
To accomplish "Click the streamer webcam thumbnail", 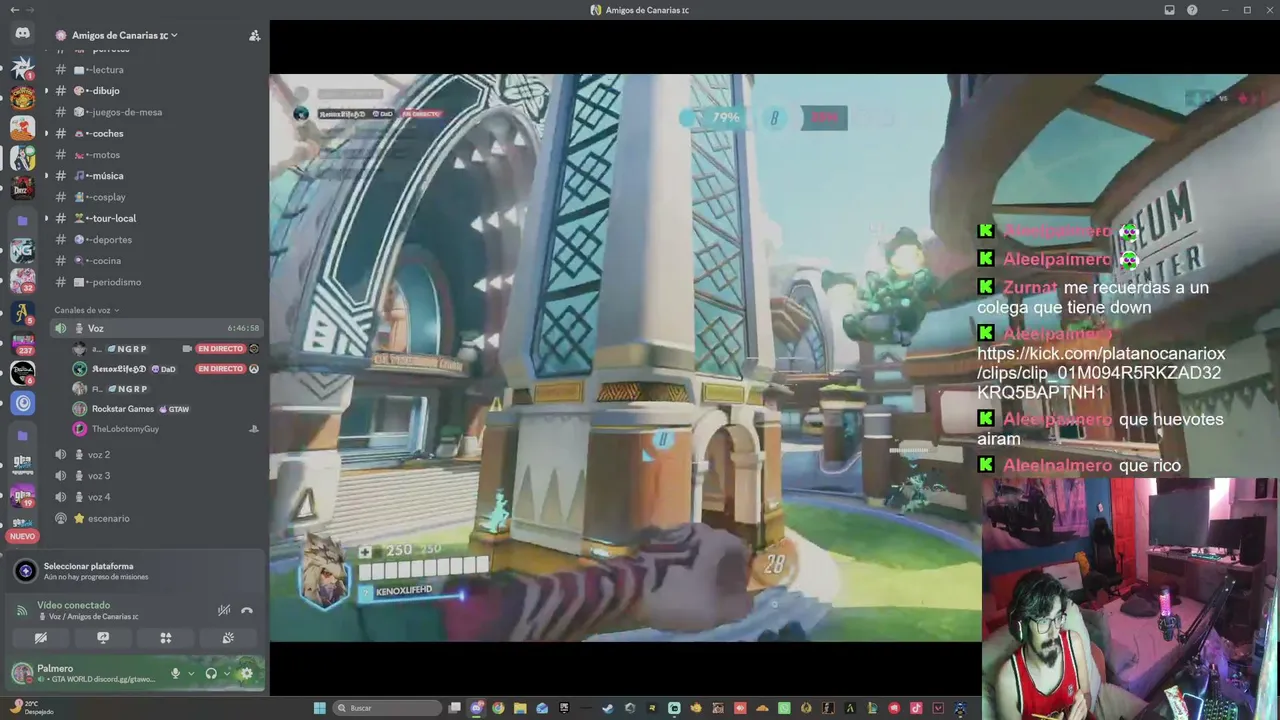I will 1131,597.
